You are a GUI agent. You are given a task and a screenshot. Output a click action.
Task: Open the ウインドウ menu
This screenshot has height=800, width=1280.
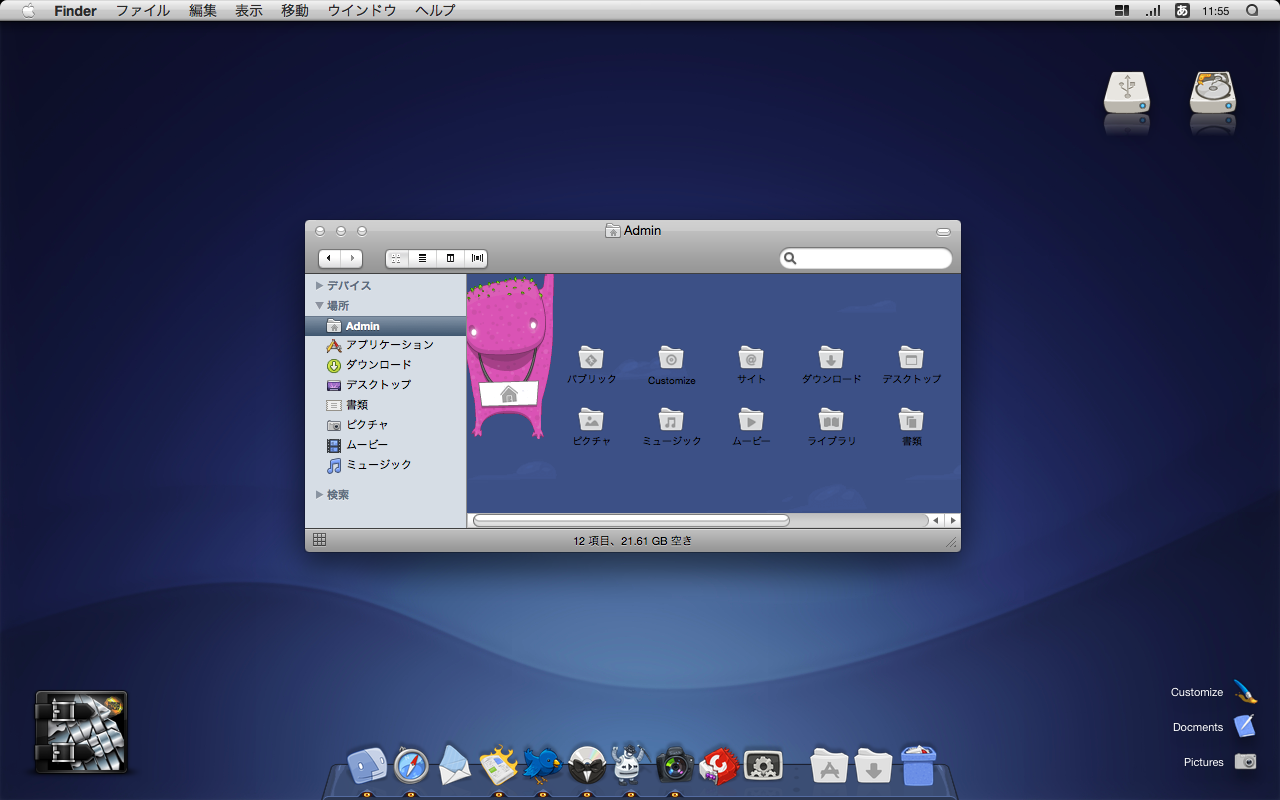(x=362, y=10)
